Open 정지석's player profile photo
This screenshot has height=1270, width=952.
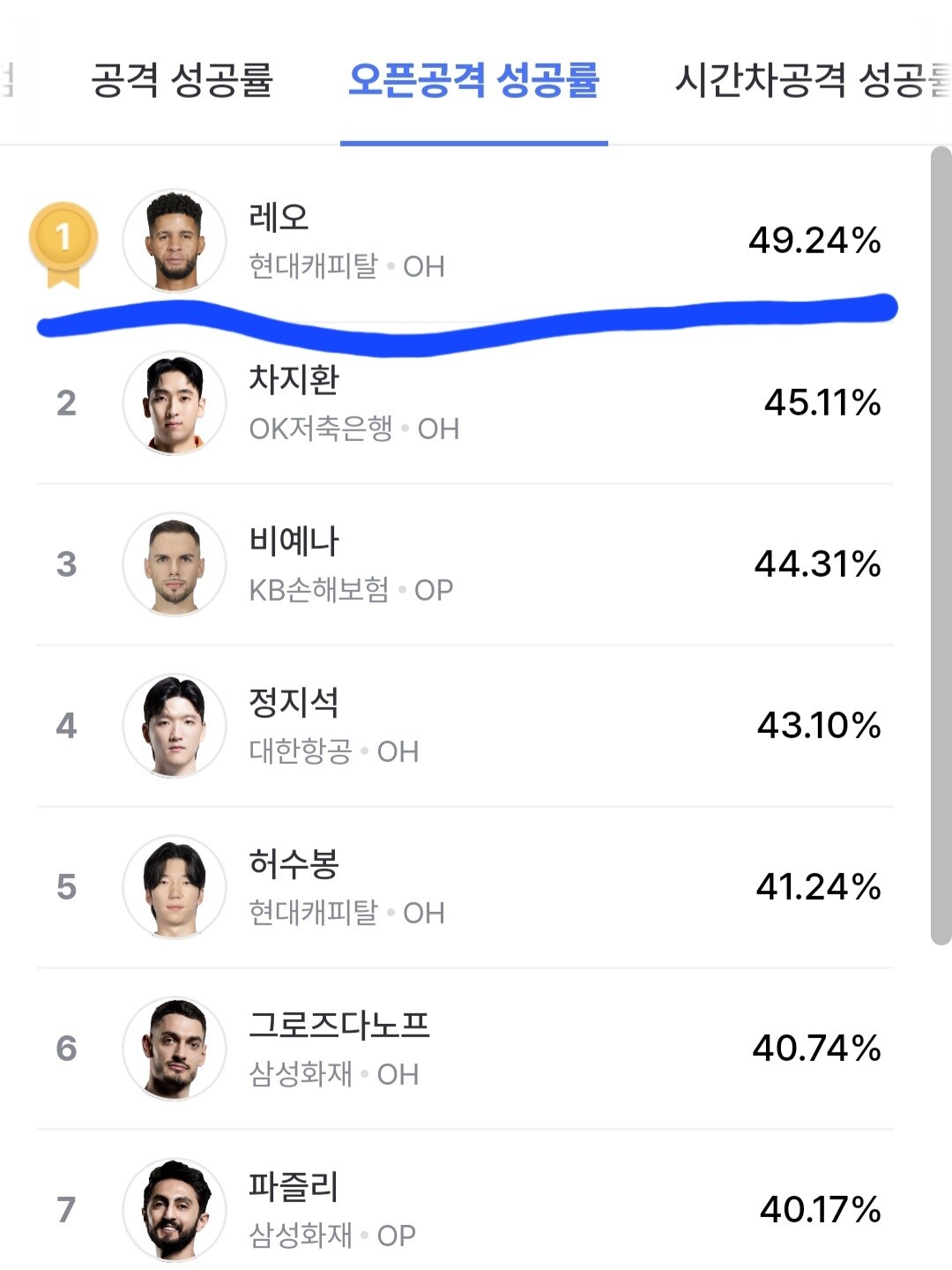175,726
